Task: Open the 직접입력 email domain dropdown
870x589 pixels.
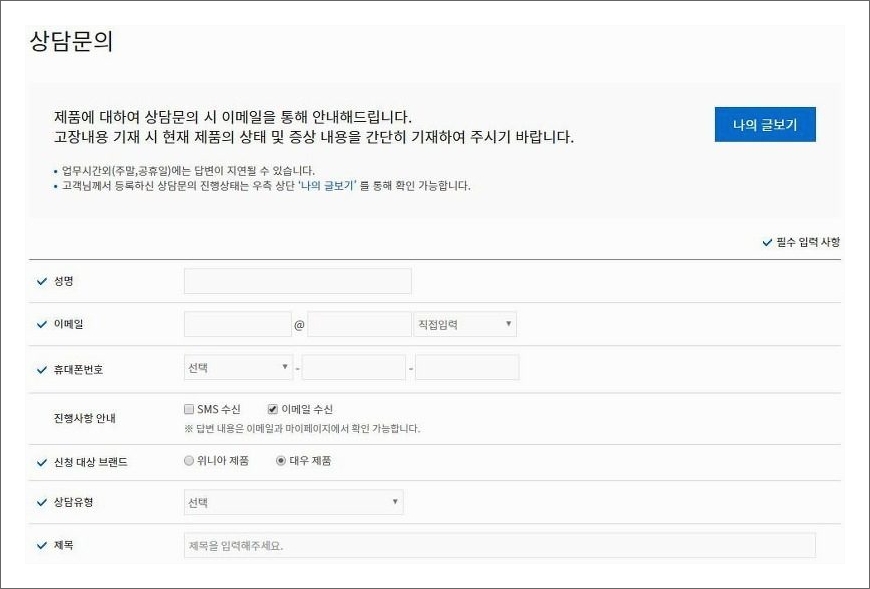Action: (463, 324)
